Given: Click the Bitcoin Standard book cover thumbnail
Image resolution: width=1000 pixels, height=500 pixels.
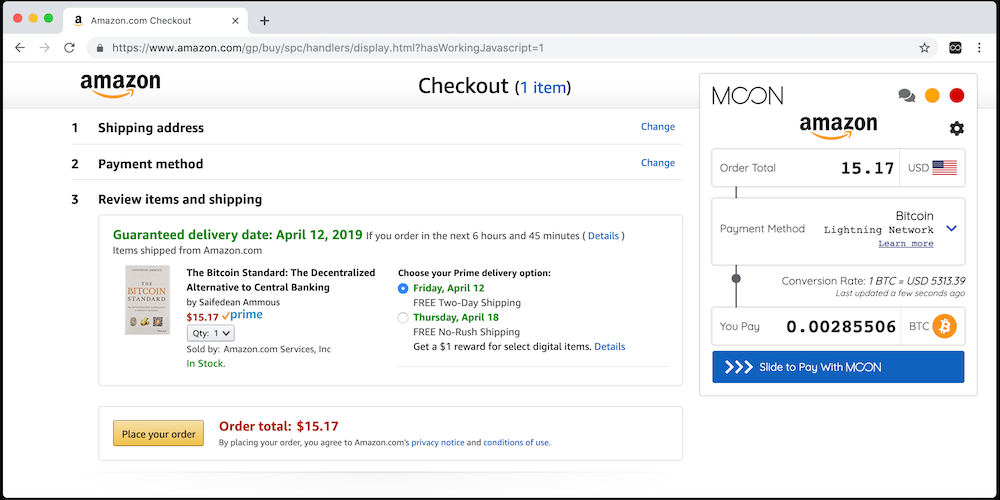Looking at the screenshot, I should pos(148,299).
